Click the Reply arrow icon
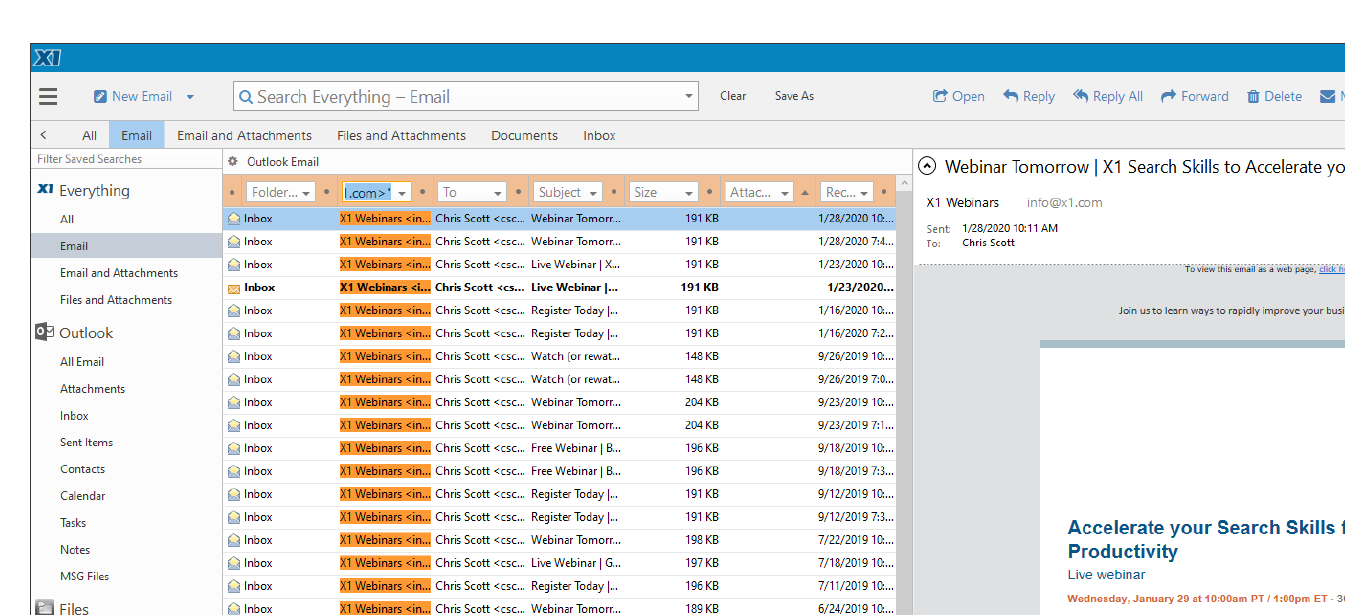1345x615 pixels. pyautogui.click(x=1011, y=96)
